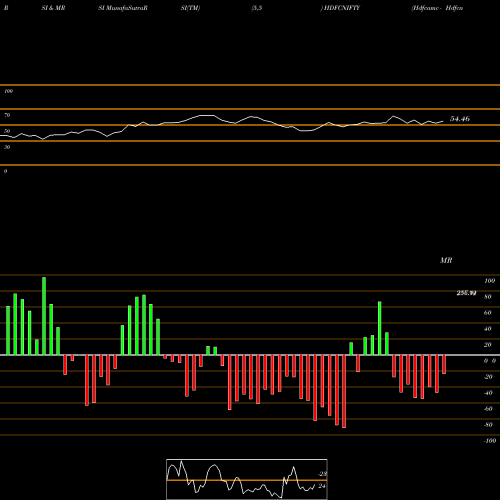The image size is (500, 500).
Task: Click the '40' label on MR axis
Action: 488,329
